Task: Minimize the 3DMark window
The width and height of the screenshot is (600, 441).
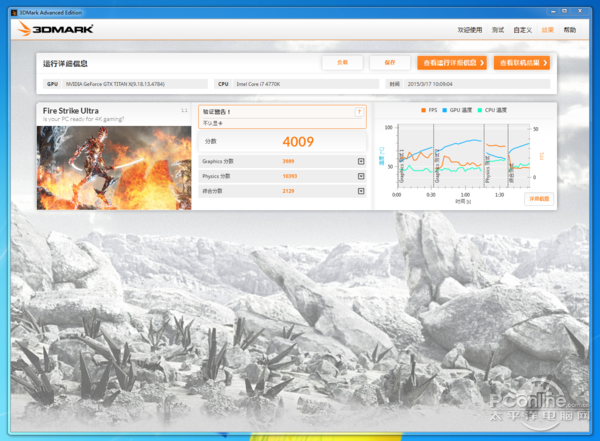Action: tap(553, 11)
